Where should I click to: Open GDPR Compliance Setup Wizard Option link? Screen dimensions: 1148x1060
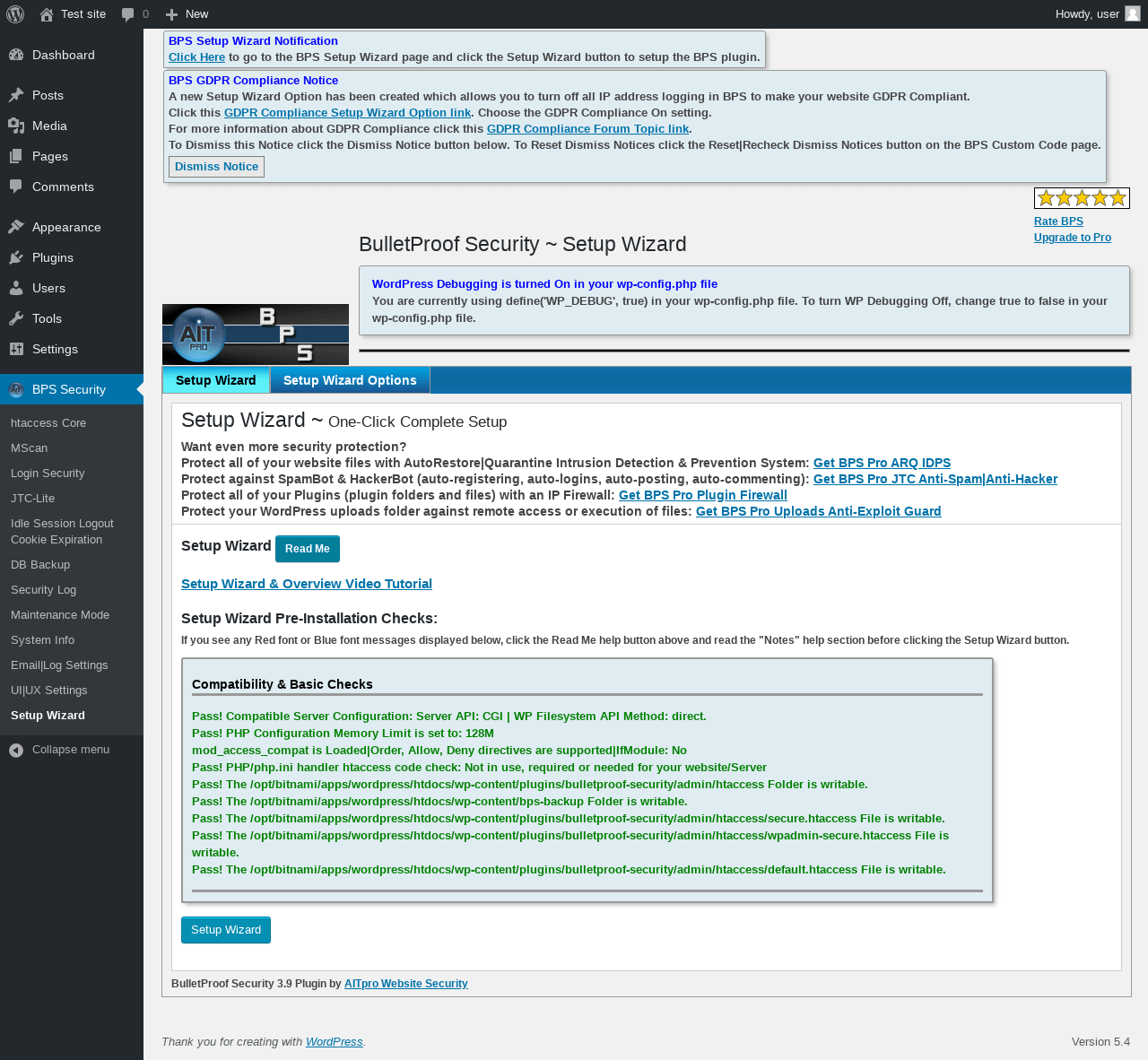click(348, 113)
